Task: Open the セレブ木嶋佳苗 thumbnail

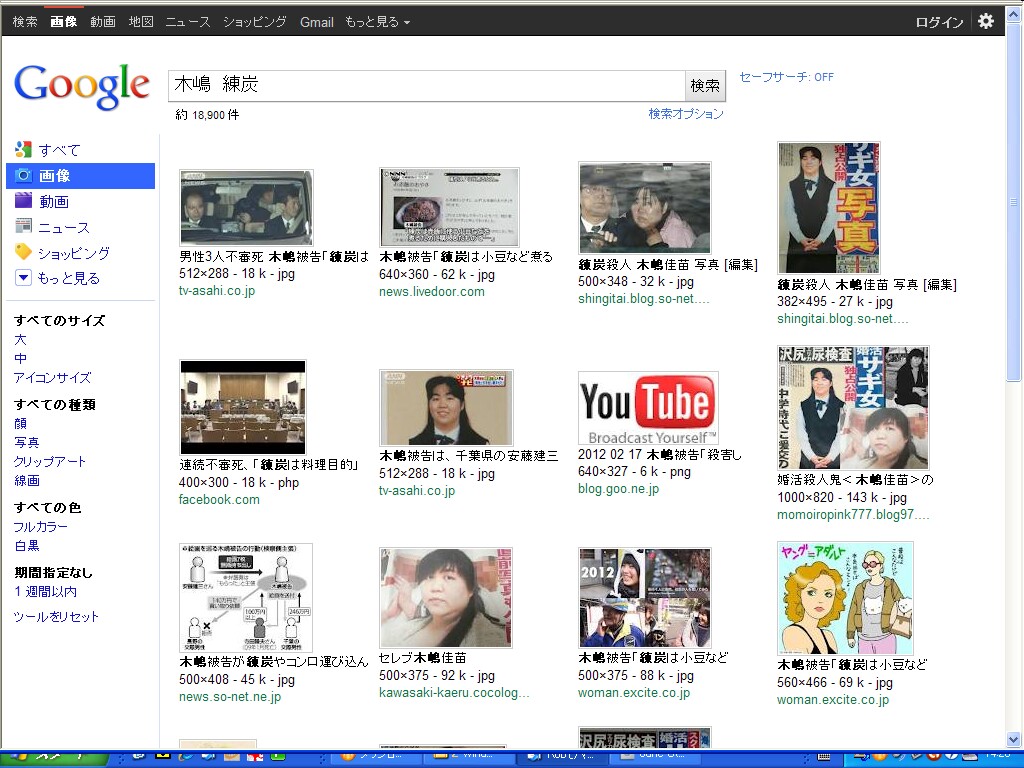Action: 446,598
